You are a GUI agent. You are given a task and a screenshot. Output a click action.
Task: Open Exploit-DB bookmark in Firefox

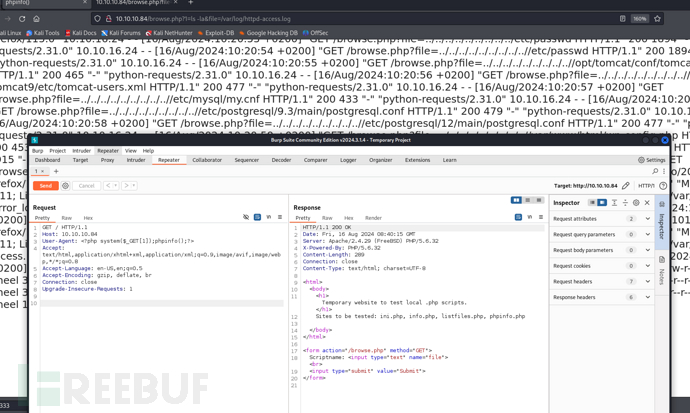coord(216,33)
